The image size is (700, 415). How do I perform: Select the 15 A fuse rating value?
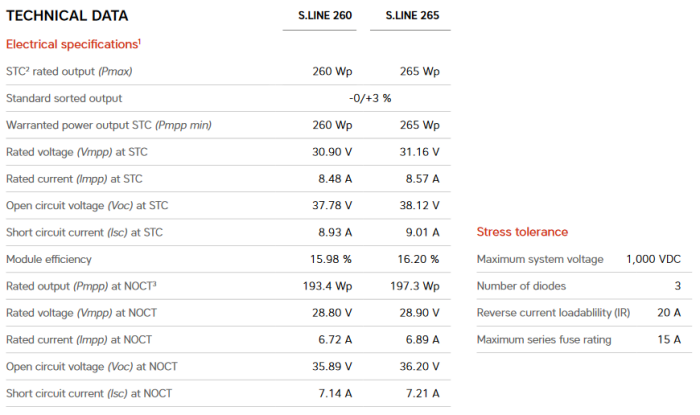pos(667,340)
